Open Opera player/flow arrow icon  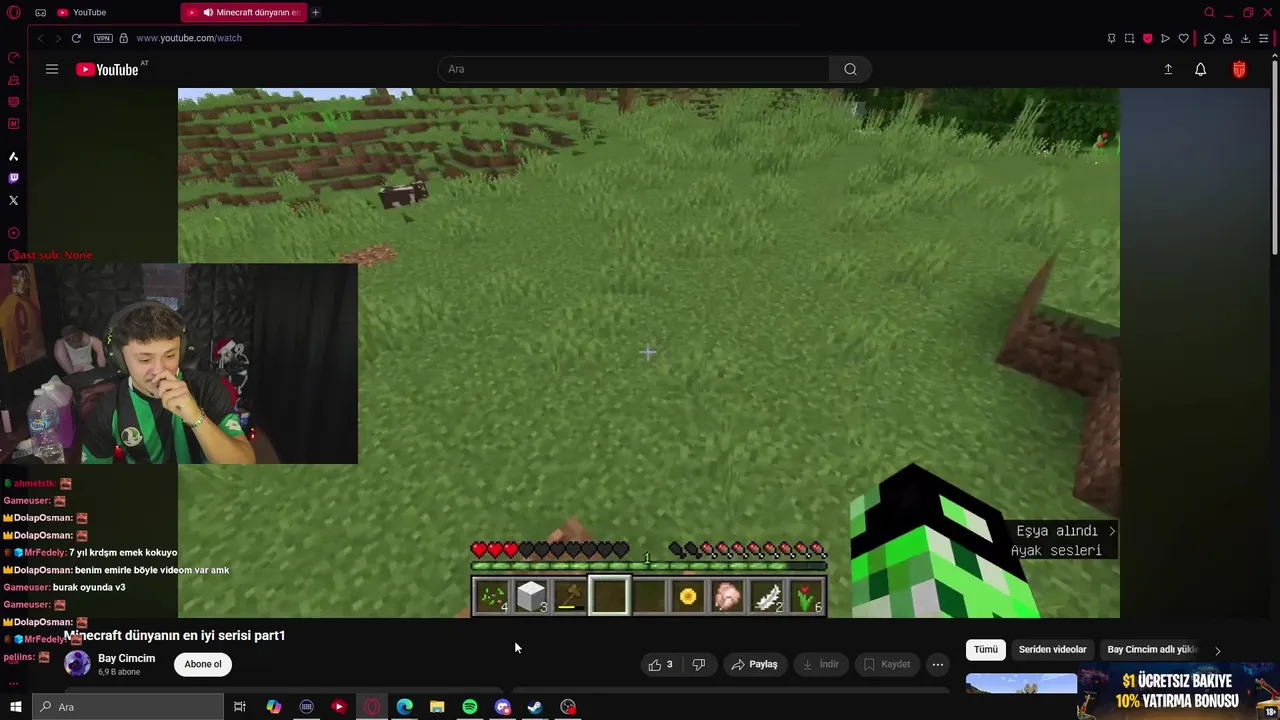(1165, 38)
